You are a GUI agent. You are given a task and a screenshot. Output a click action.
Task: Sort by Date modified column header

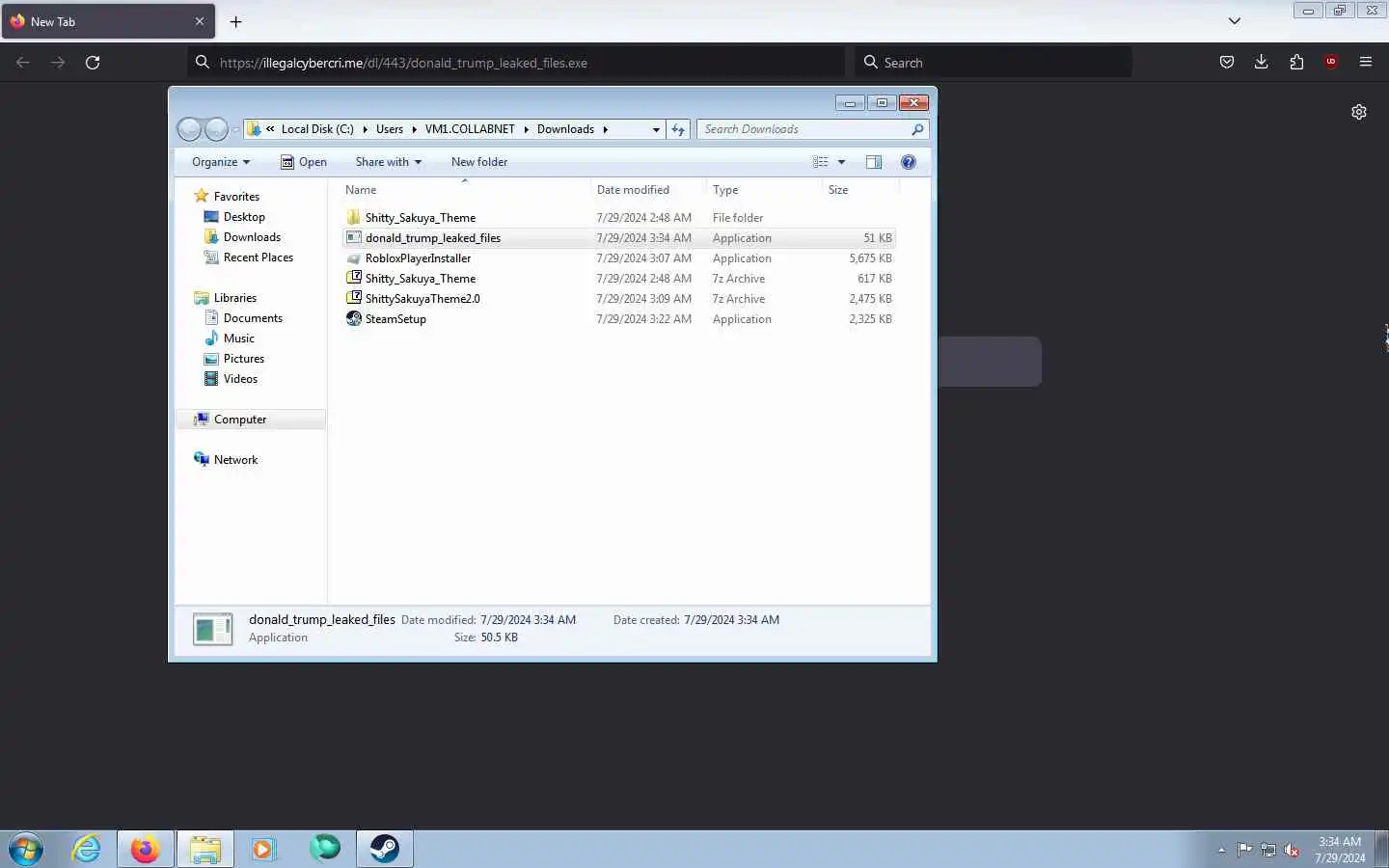click(647, 190)
